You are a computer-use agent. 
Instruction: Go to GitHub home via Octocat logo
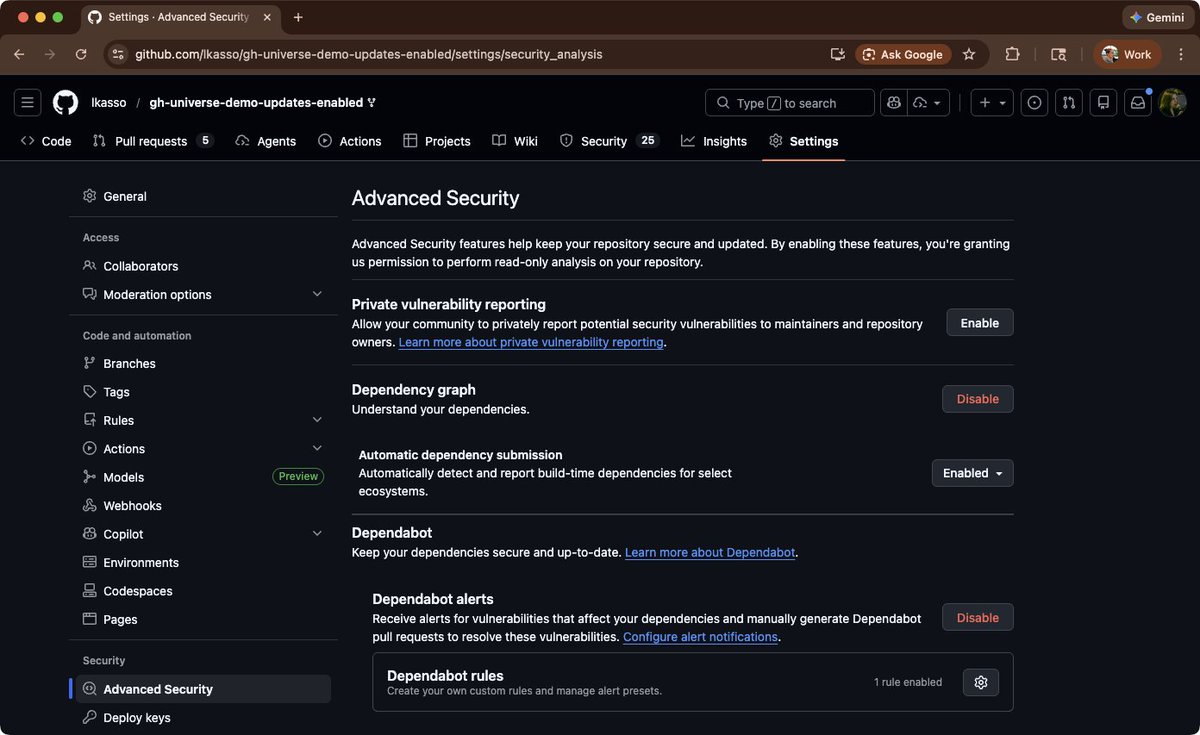tap(66, 103)
